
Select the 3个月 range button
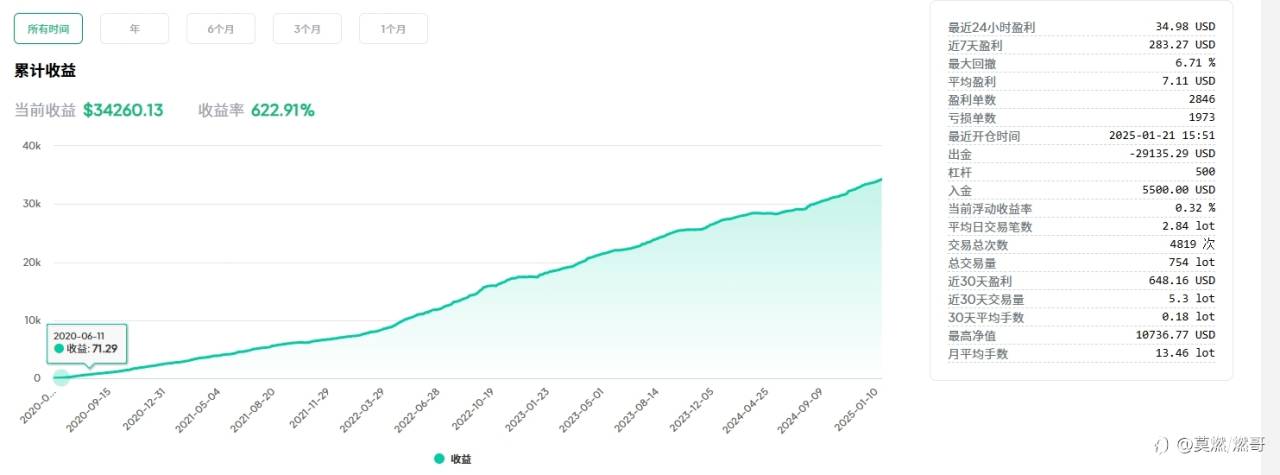[x=307, y=29]
